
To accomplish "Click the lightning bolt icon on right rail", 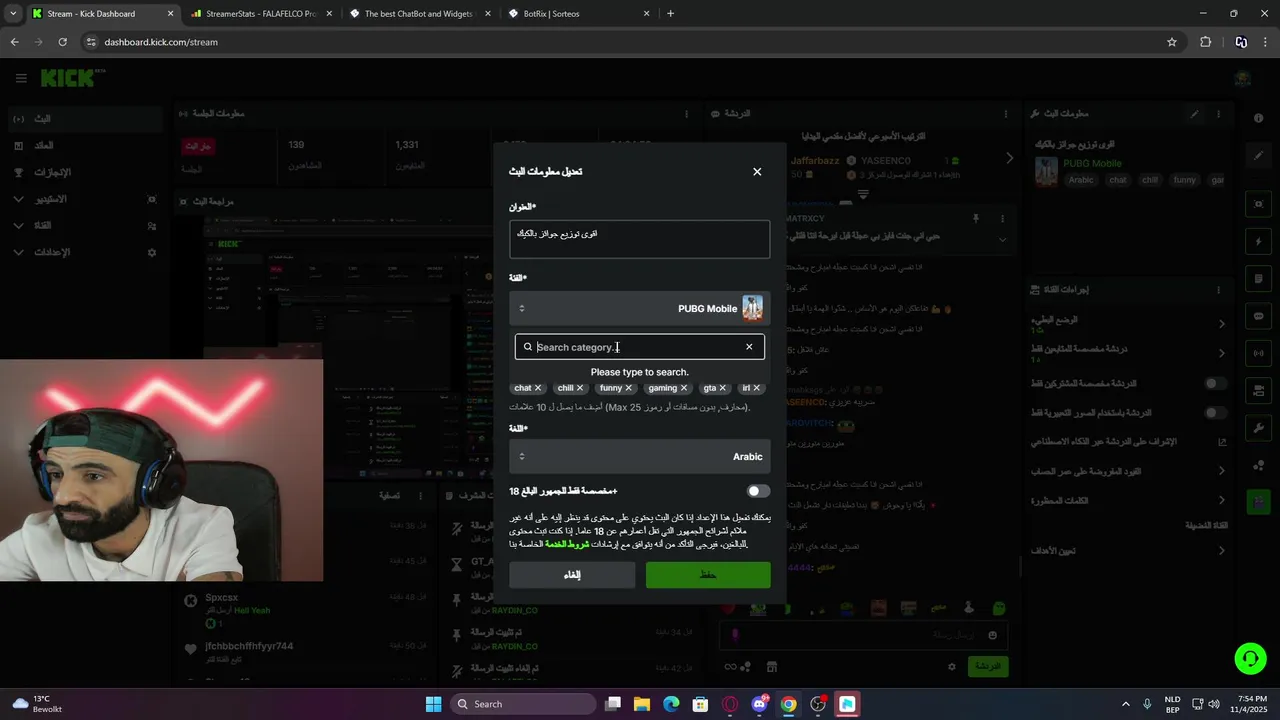I will click(1259, 241).
